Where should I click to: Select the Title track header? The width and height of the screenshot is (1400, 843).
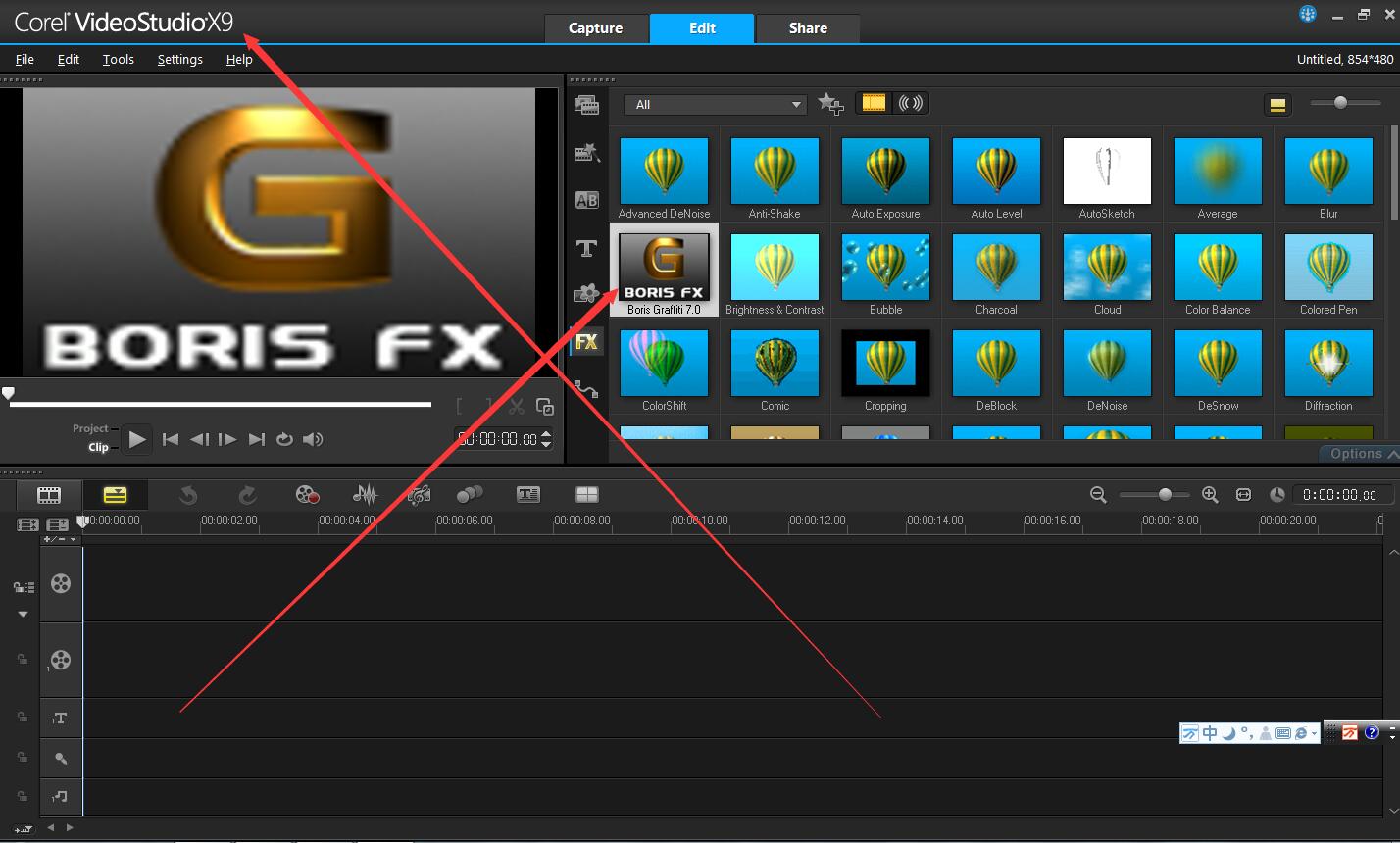61,719
